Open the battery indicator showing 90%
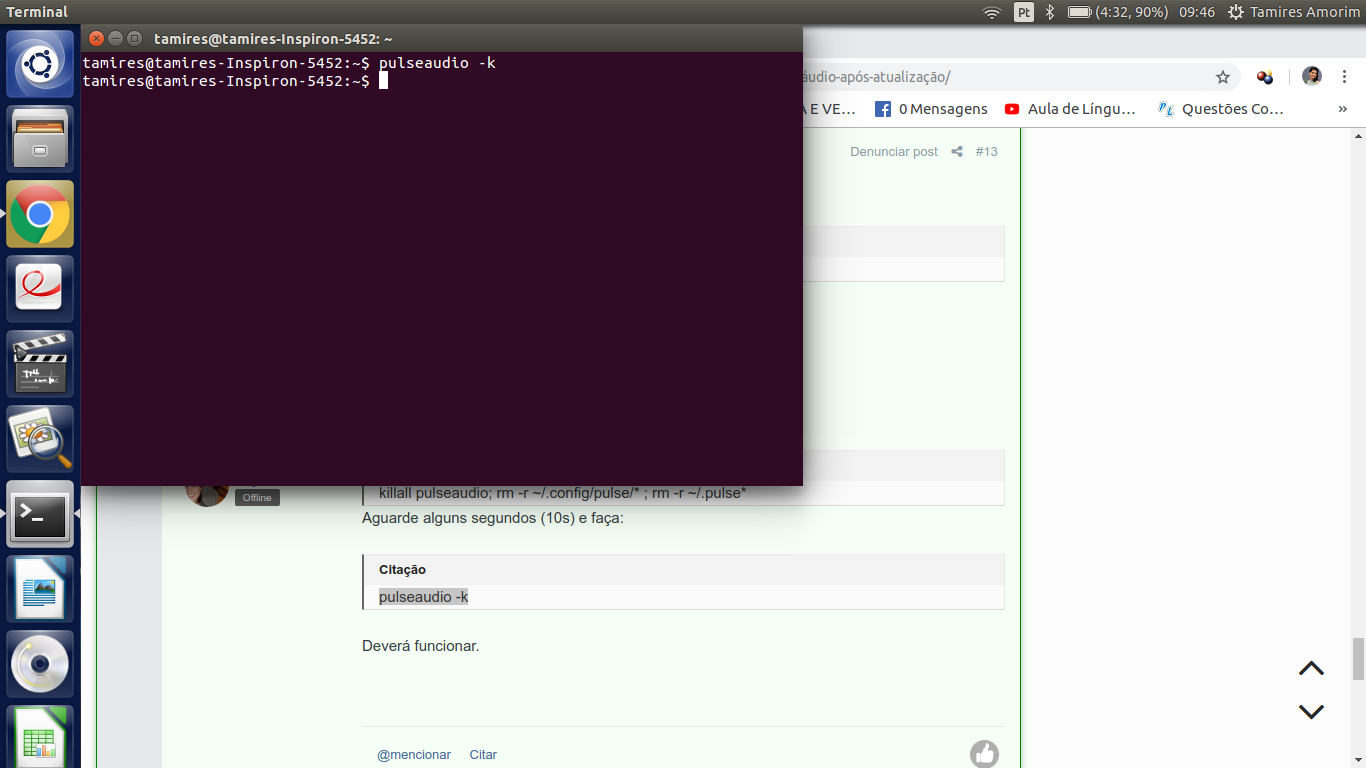 click(x=1118, y=12)
